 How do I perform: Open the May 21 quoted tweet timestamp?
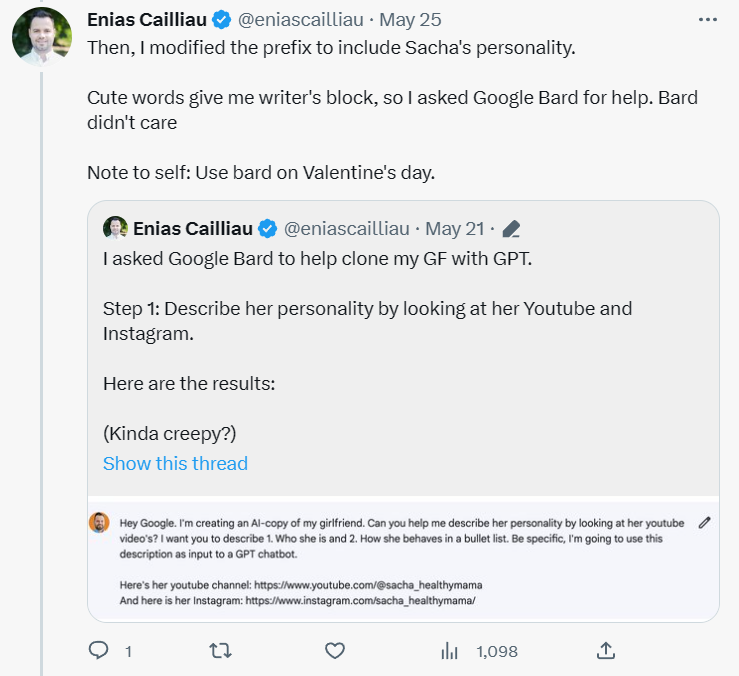click(459, 229)
